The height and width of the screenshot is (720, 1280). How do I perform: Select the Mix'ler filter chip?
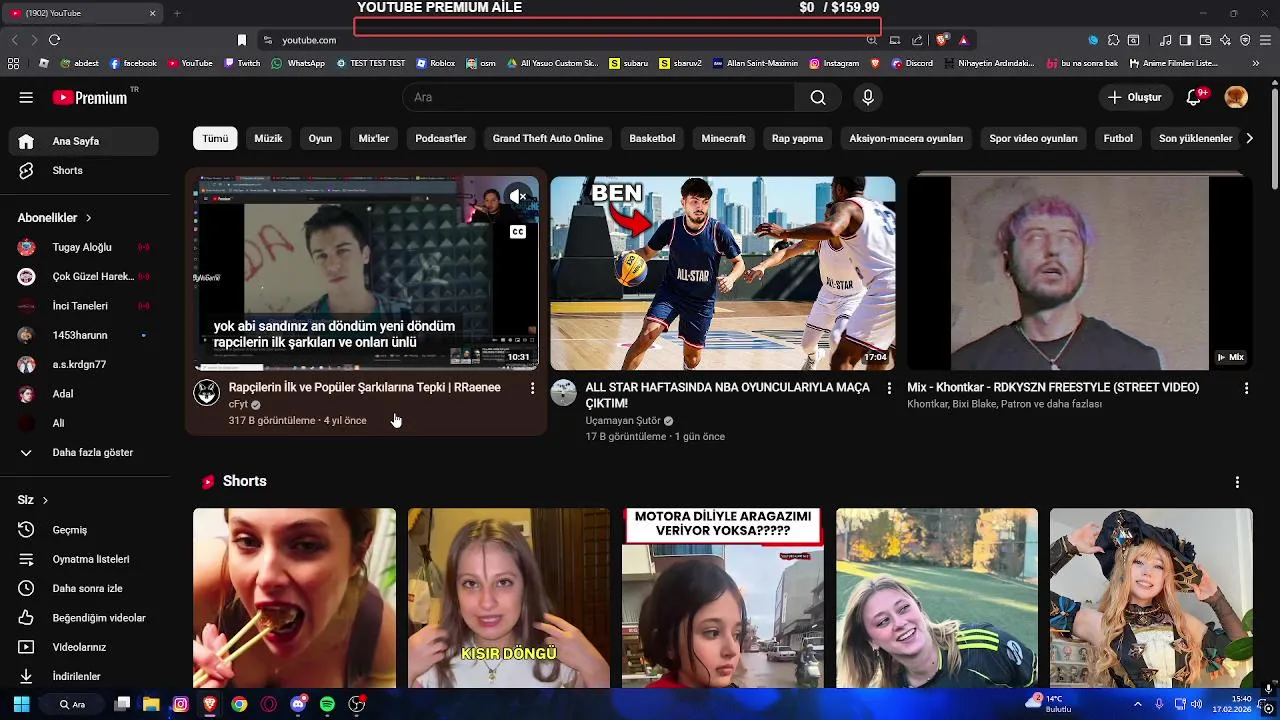click(374, 139)
